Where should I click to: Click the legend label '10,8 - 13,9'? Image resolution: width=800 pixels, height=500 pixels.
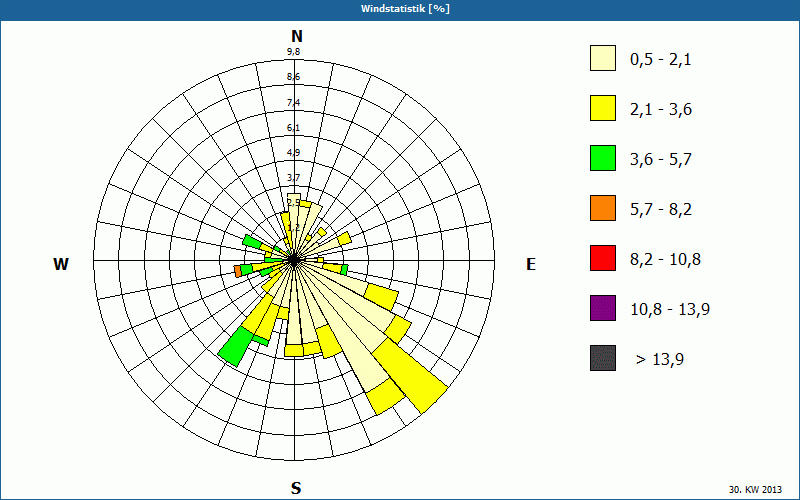tap(670, 310)
